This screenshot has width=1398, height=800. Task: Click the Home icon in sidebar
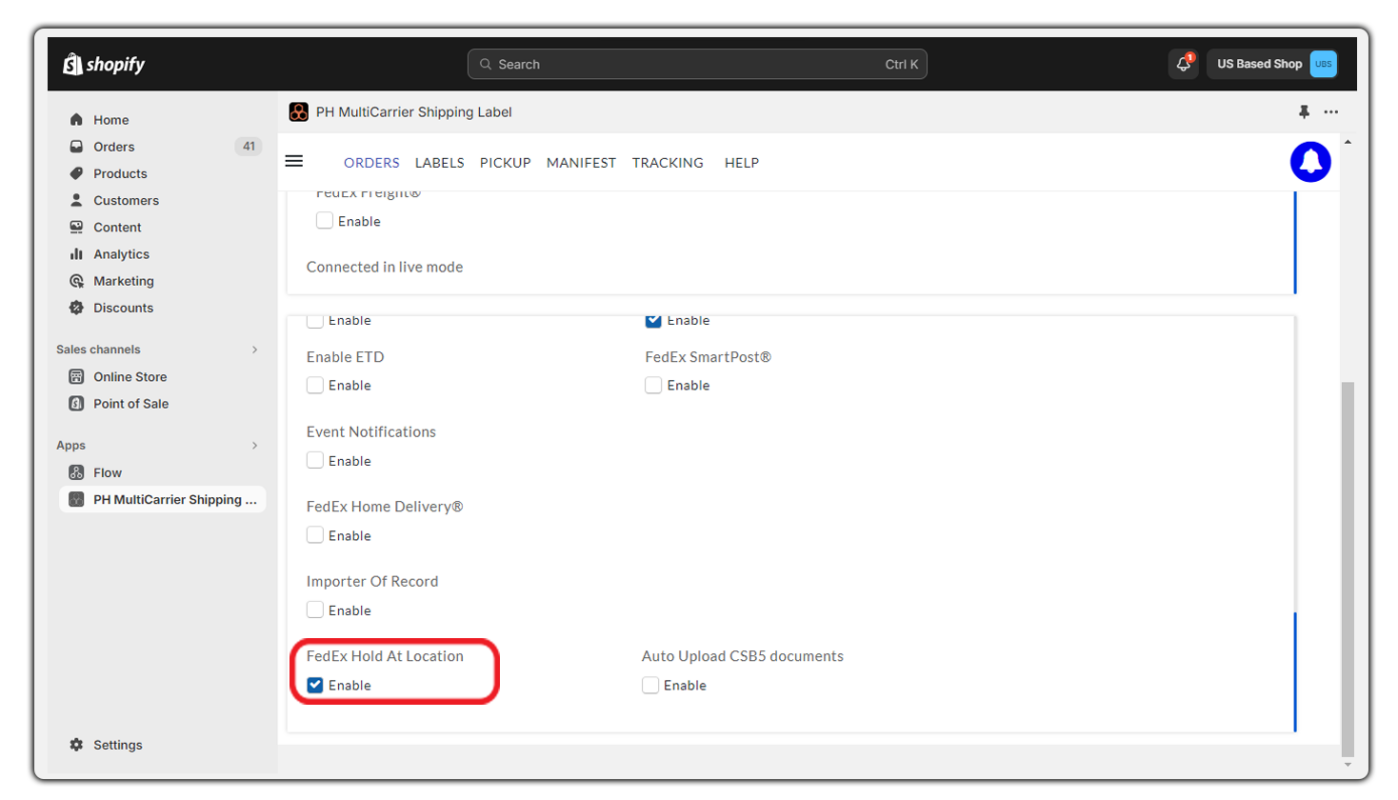[76, 120]
